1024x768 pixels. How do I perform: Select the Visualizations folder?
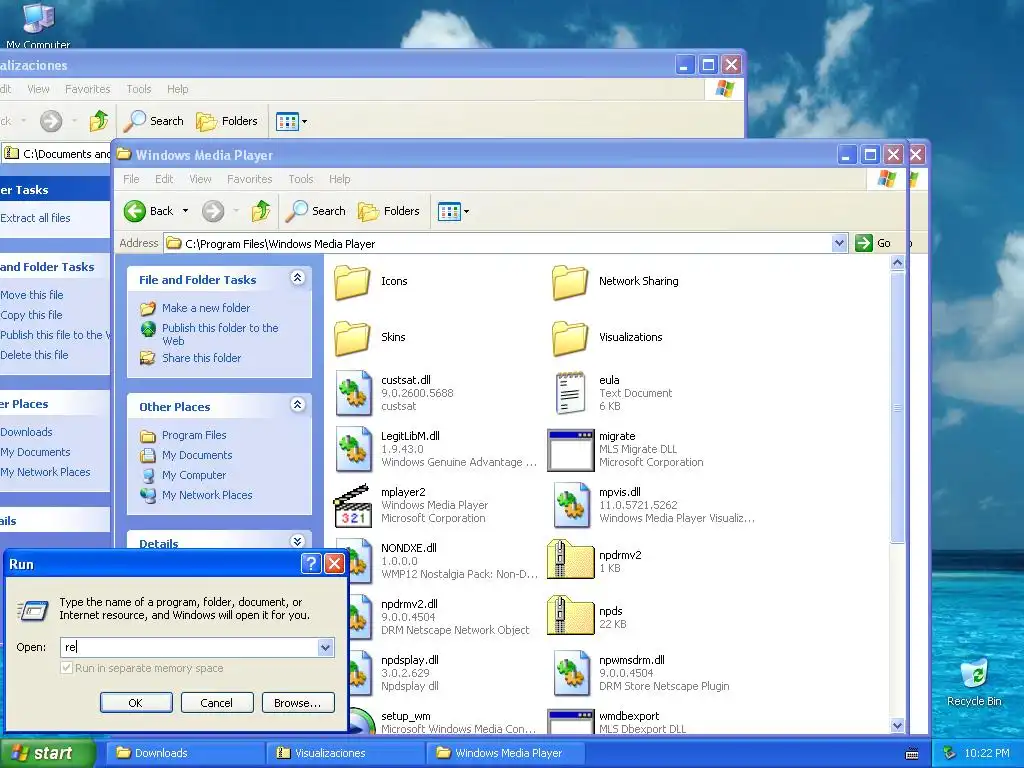(x=570, y=338)
